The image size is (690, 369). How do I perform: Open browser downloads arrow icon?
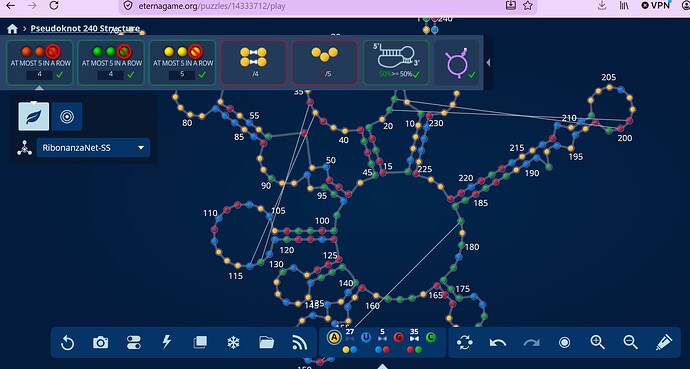click(x=602, y=5)
